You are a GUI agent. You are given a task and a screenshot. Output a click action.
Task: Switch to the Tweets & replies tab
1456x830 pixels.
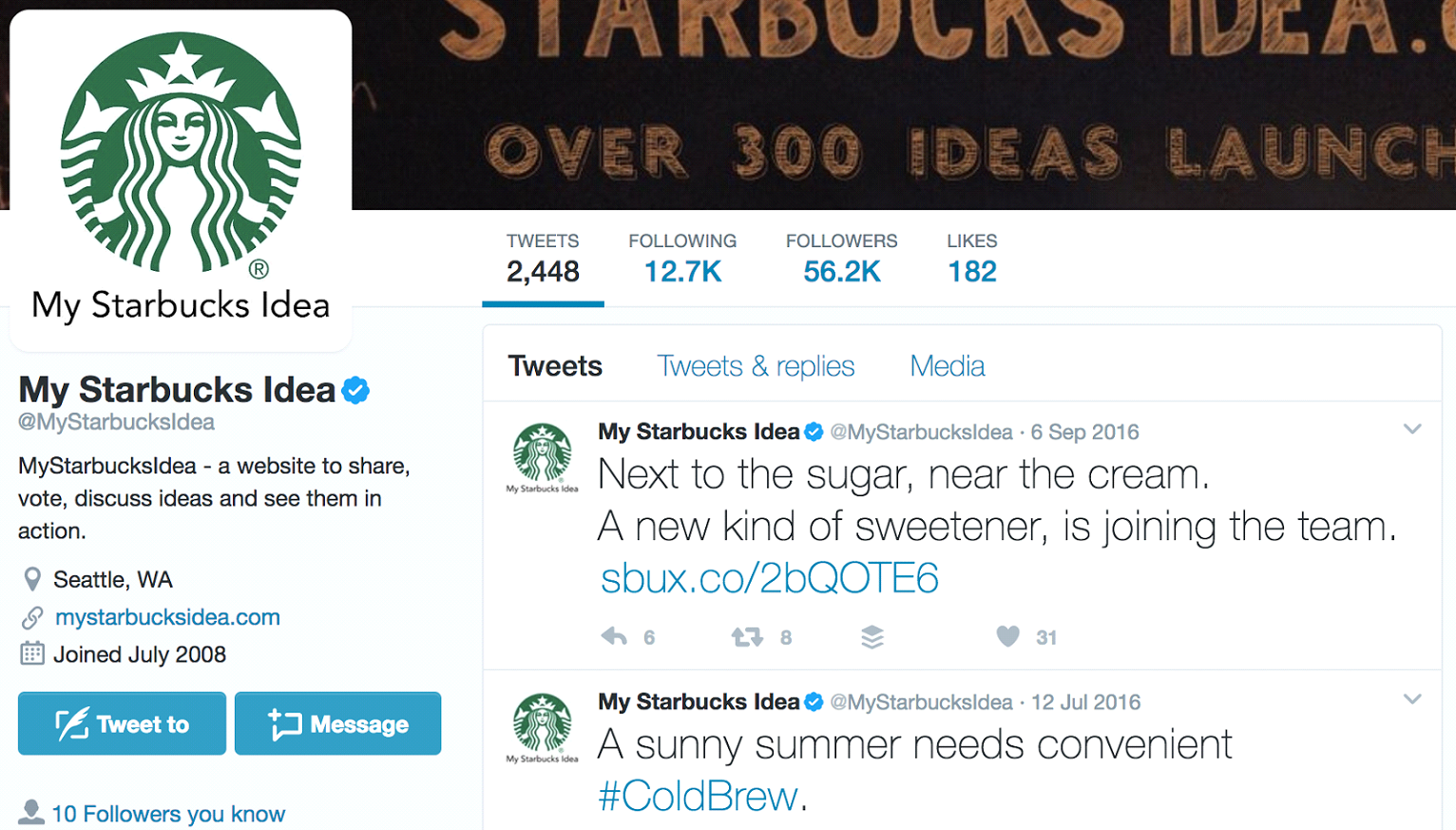(x=756, y=366)
